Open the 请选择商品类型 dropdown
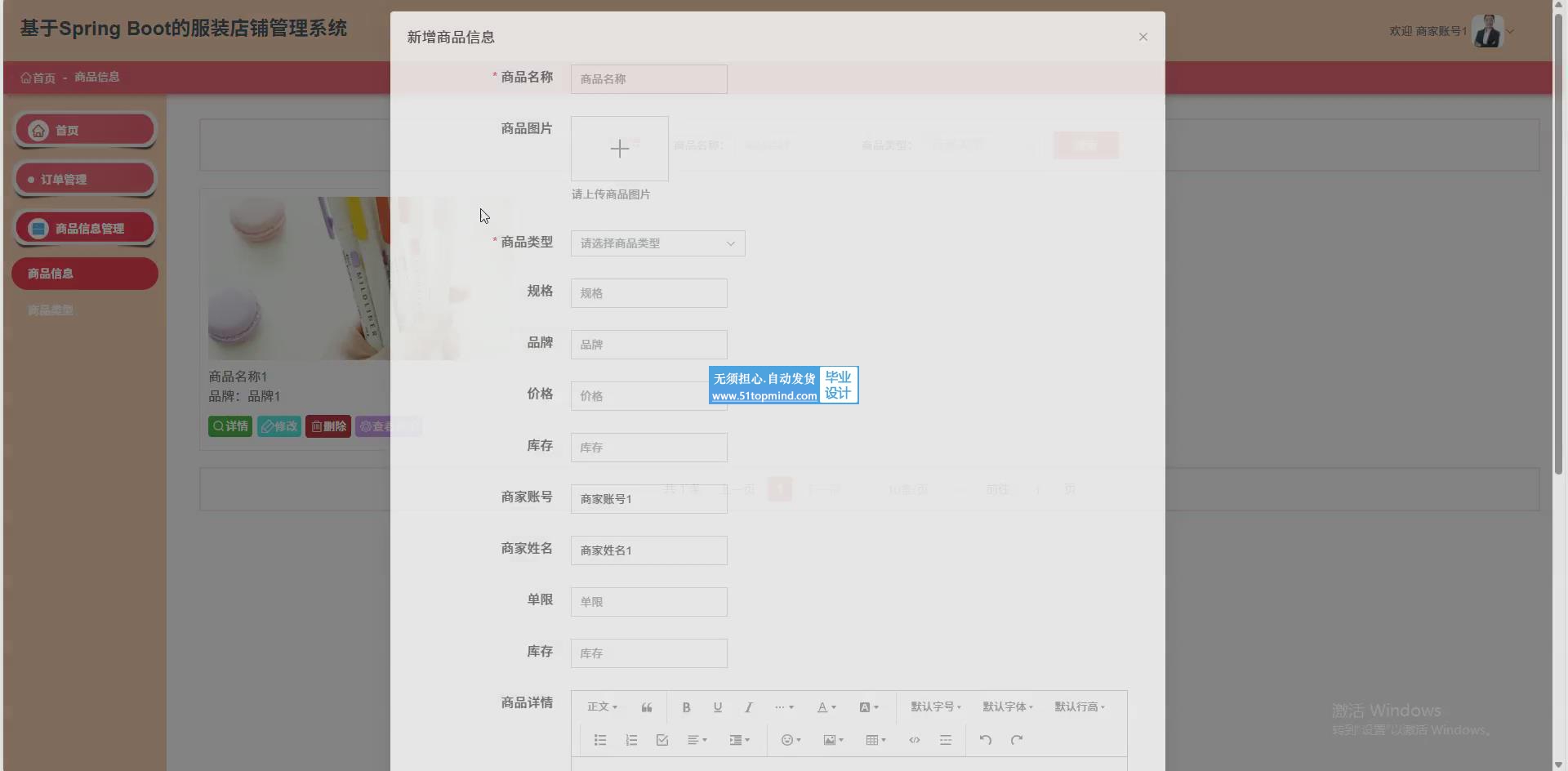Screen dimensions: 1568x771 [x=657, y=243]
